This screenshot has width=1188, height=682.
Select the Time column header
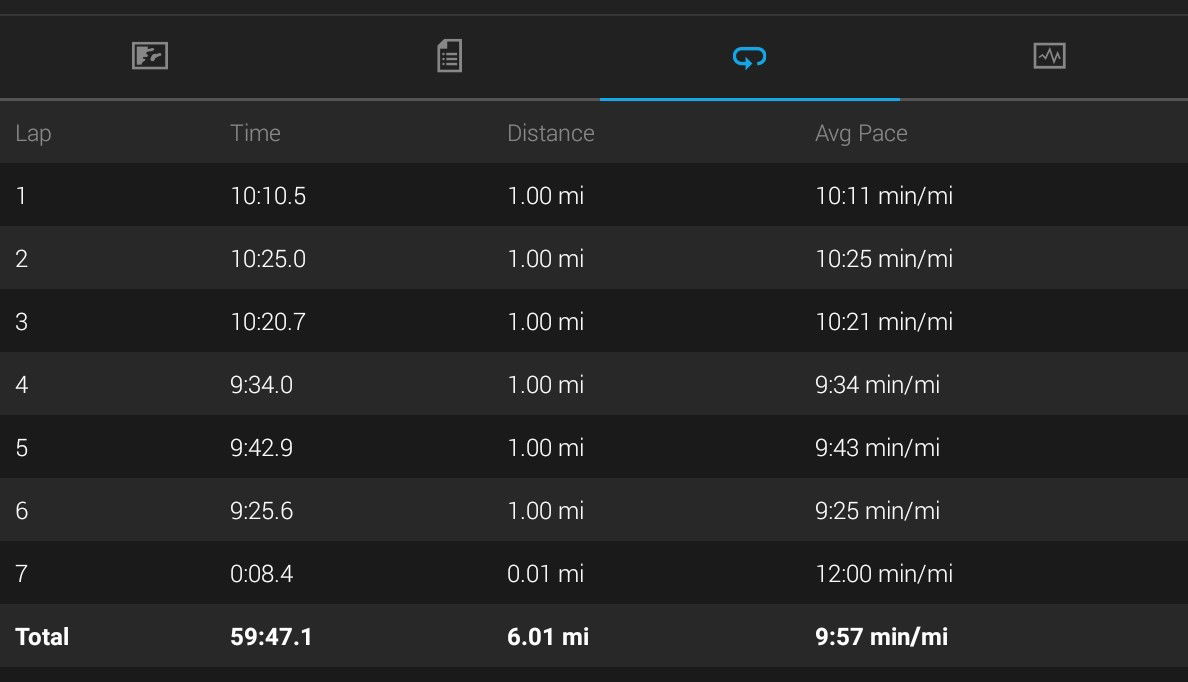click(x=255, y=133)
